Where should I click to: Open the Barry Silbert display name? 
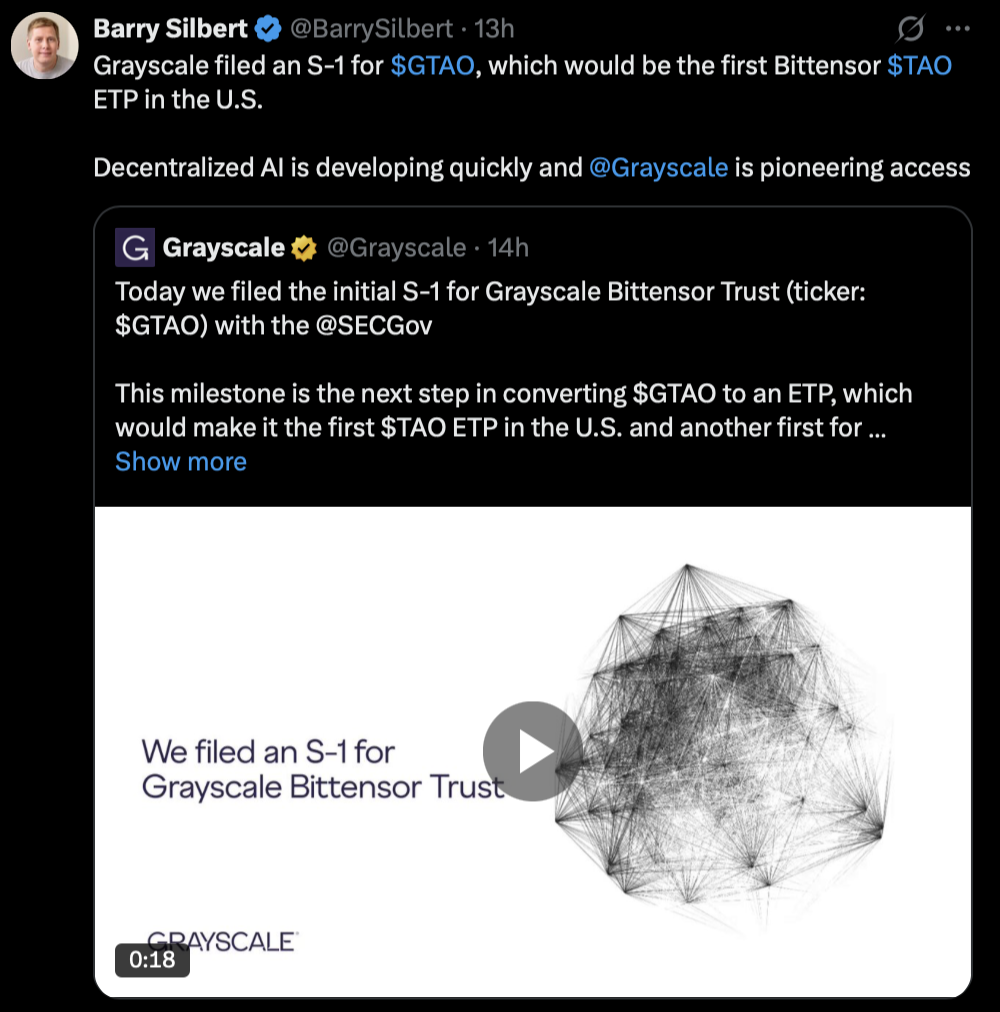pyautogui.click(x=170, y=29)
